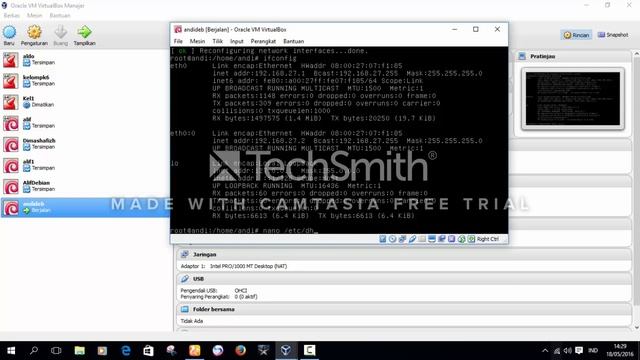
Task: Open File Explorer from taskbar
Action: pyautogui.click(x=80, y=351)
